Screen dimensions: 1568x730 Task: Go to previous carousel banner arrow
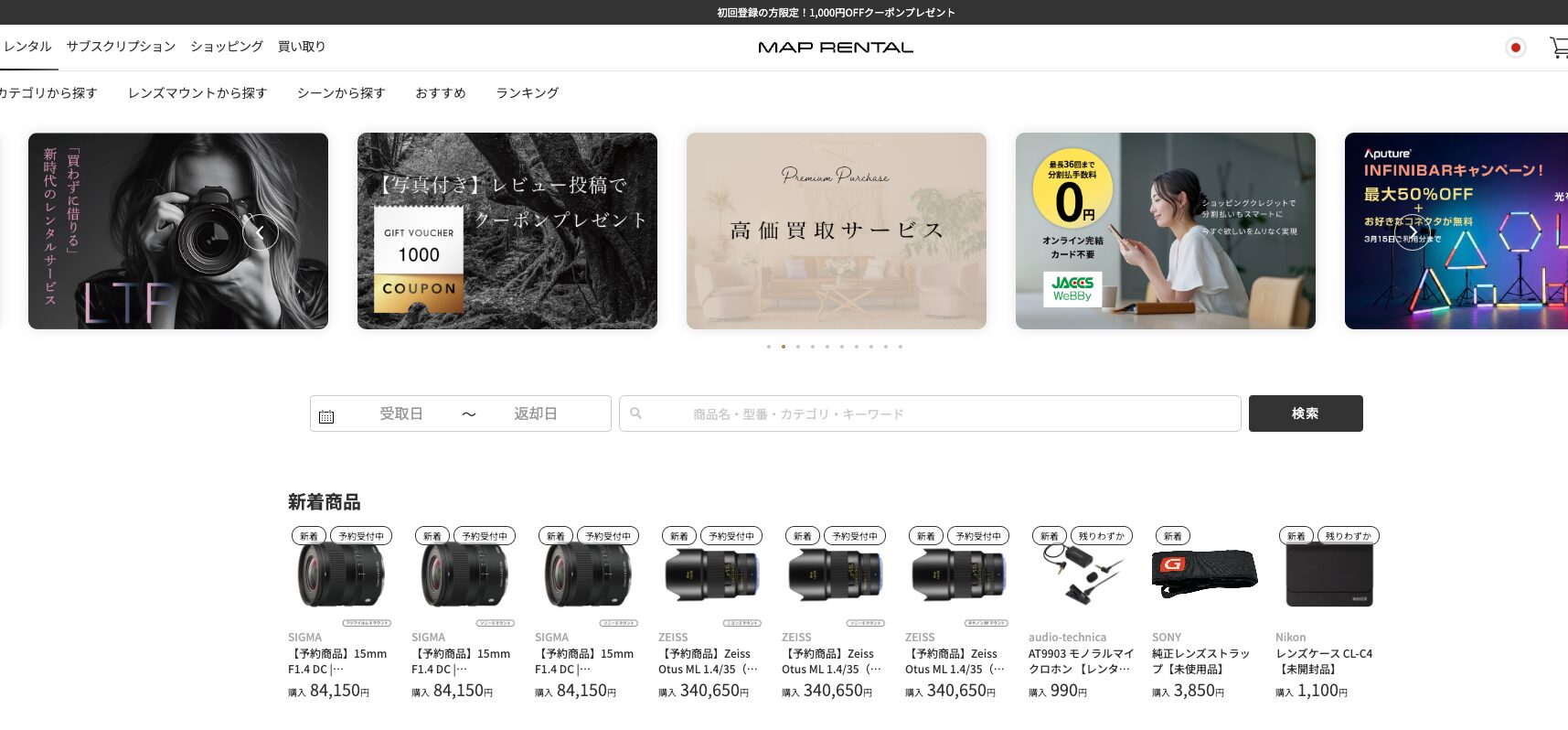261,232
